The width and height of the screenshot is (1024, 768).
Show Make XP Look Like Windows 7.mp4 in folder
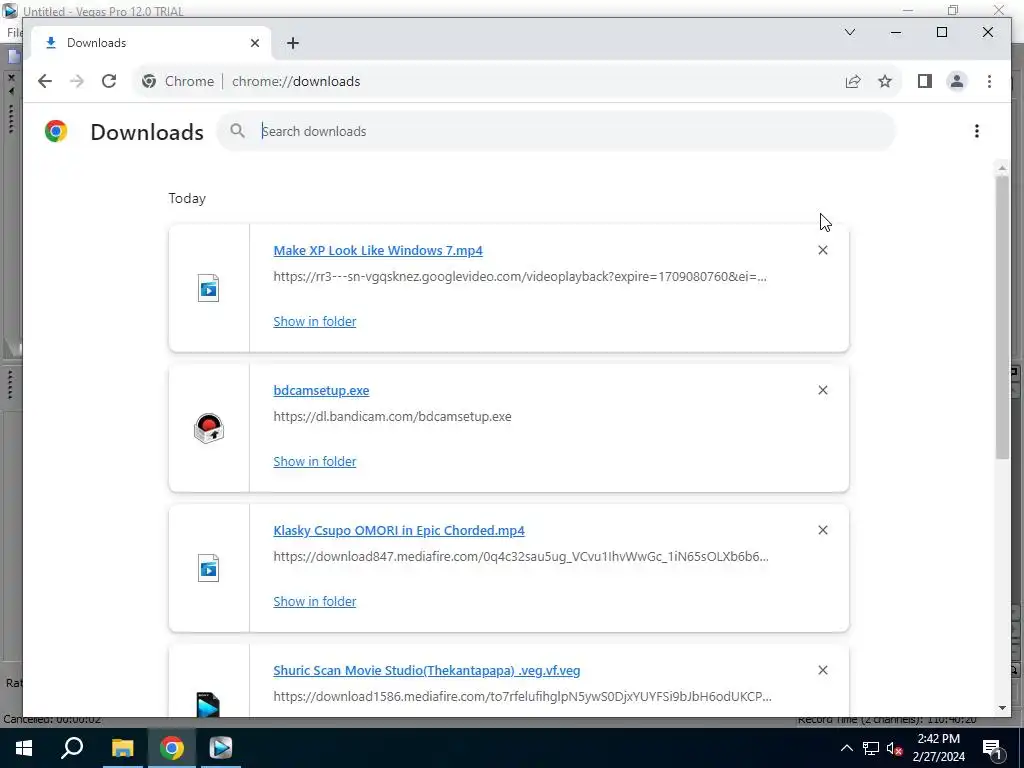coord(315,321)
